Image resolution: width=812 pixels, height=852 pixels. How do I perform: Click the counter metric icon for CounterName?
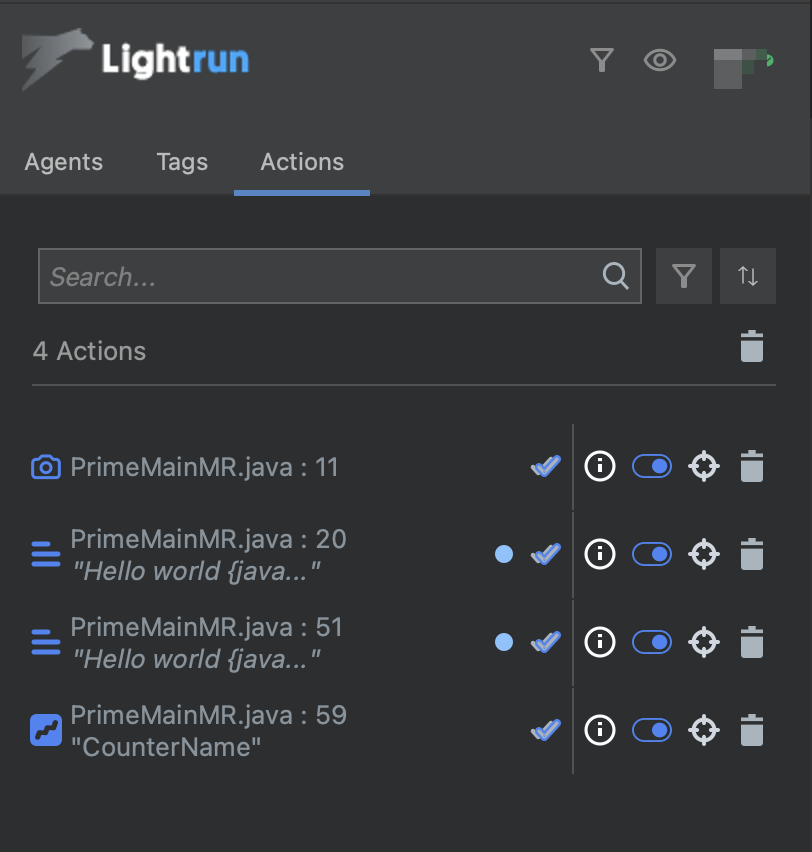click(x=45, y=731)
